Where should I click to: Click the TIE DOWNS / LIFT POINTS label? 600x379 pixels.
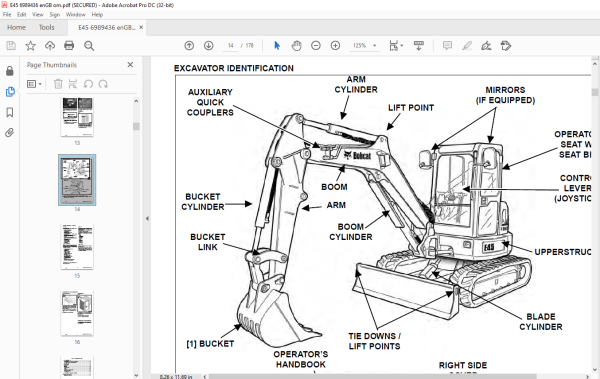374,341
